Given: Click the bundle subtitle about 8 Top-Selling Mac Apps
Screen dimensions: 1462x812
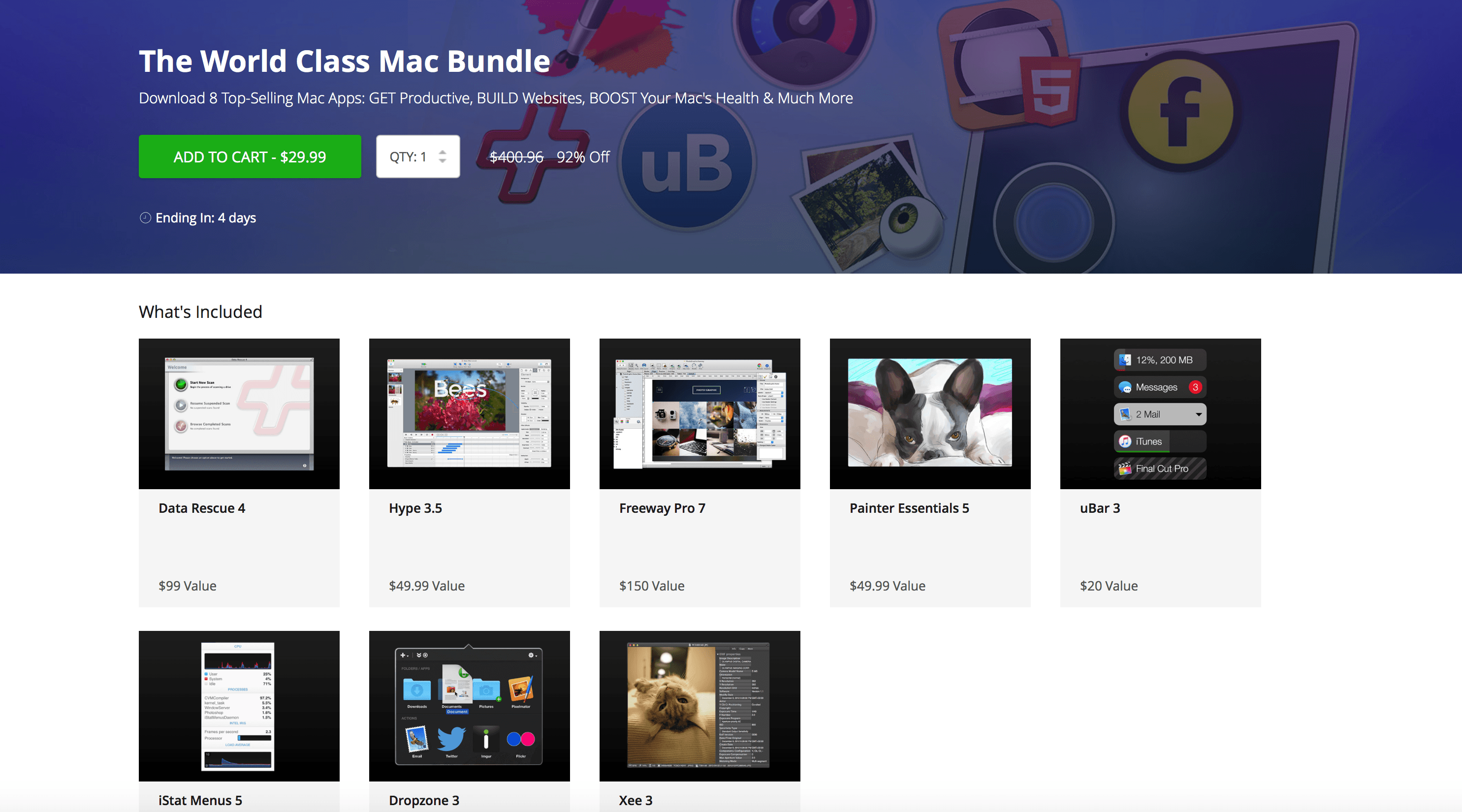Looking at the screenshot, I should pos(496,97).
